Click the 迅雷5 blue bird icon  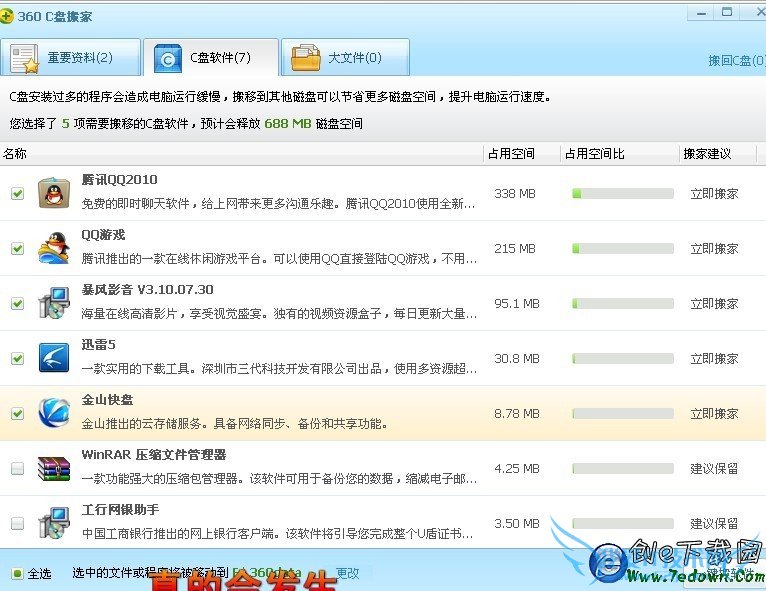click(54, 358)
